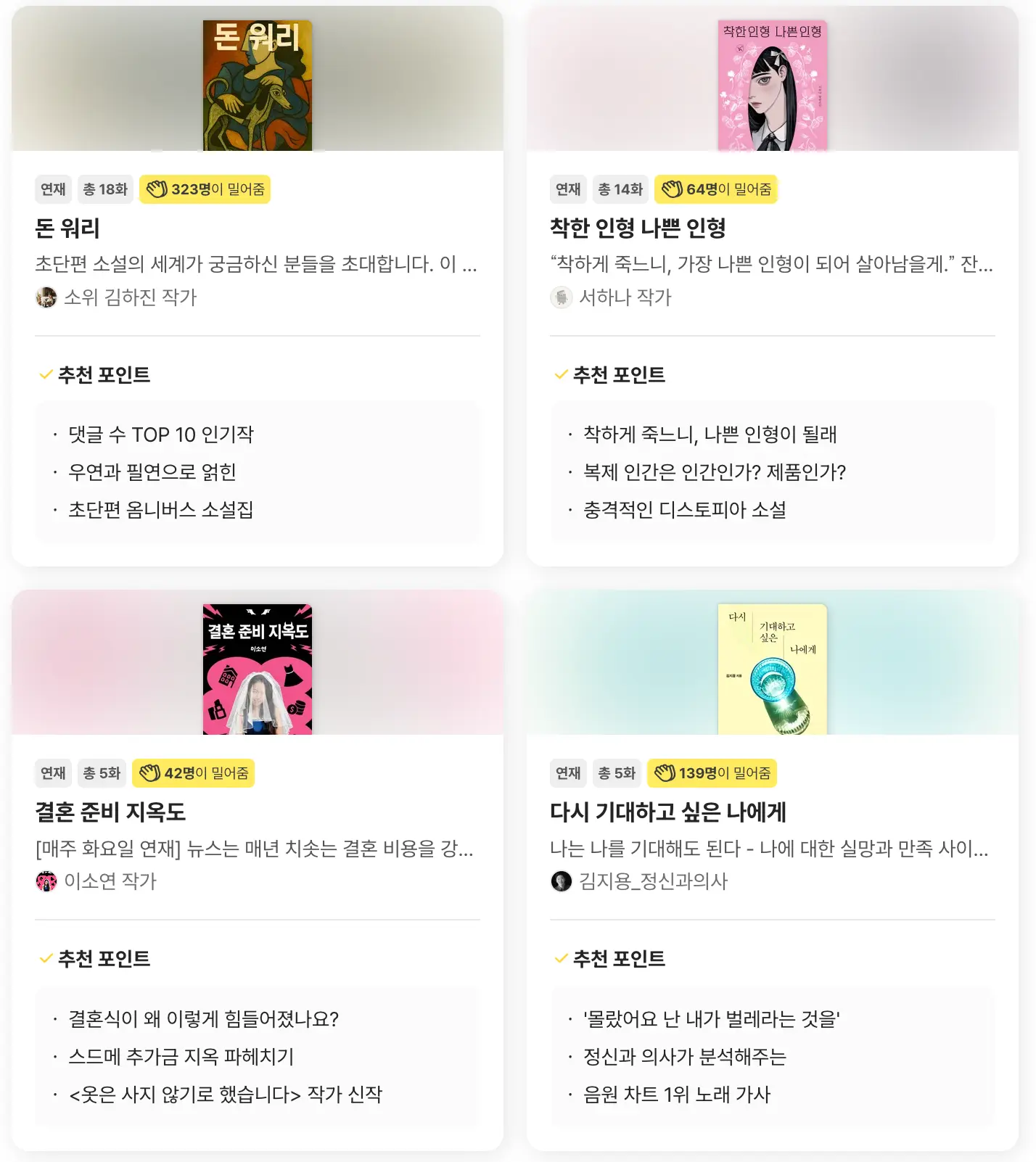Open the 결혼 준비 지옥도 book cover
1036x1162 pixels.
point(258,669)
